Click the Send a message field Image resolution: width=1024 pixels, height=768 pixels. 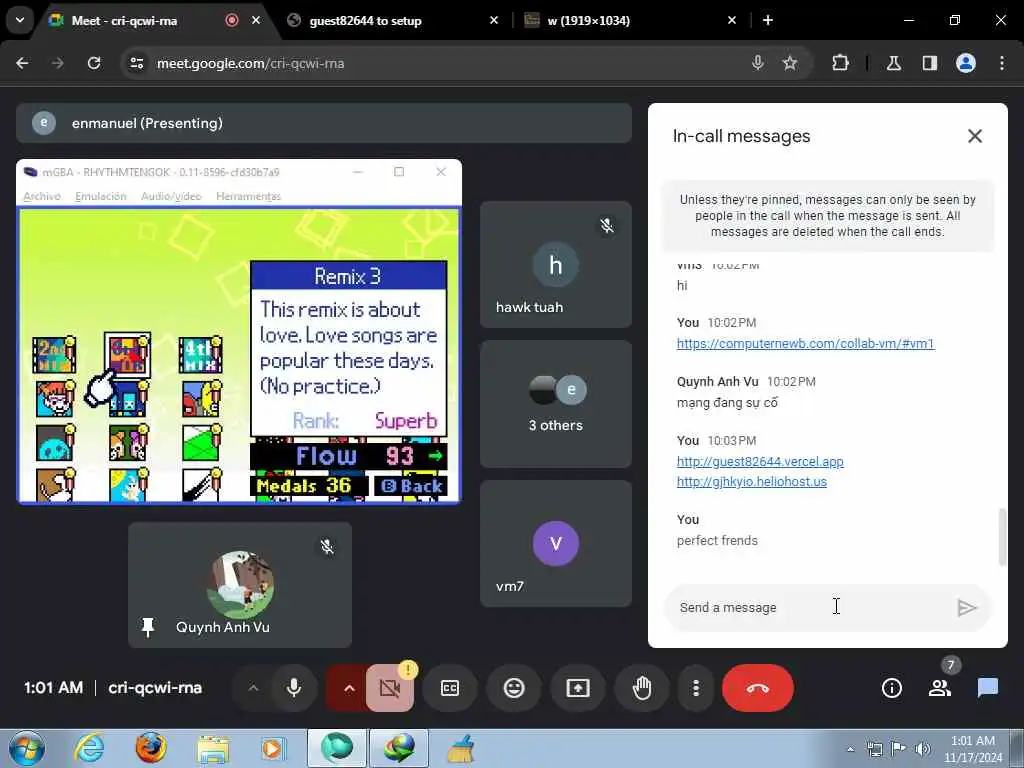810,607
